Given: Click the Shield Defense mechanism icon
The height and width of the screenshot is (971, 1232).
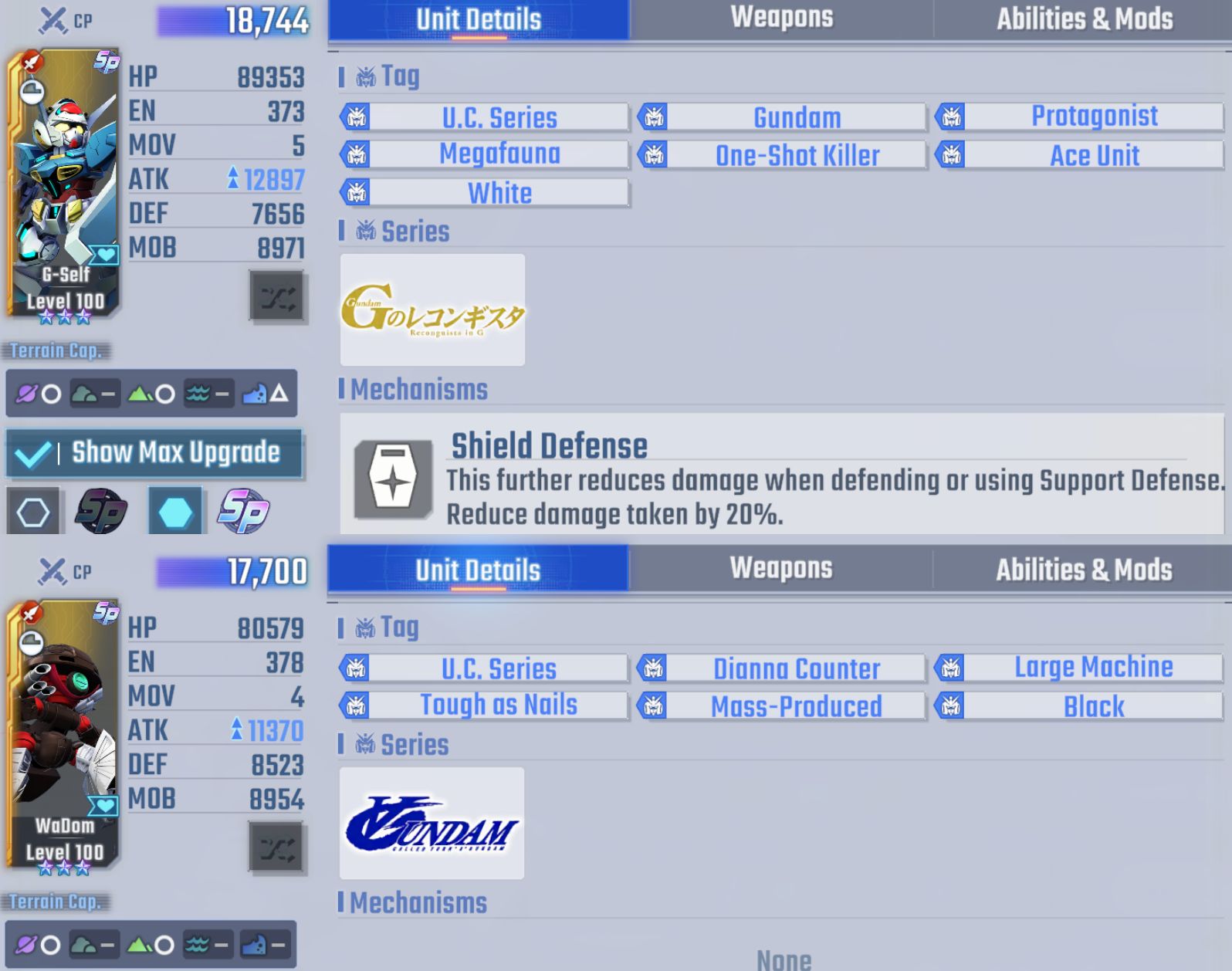Looking at the screenshot, I should click(393, 479).
